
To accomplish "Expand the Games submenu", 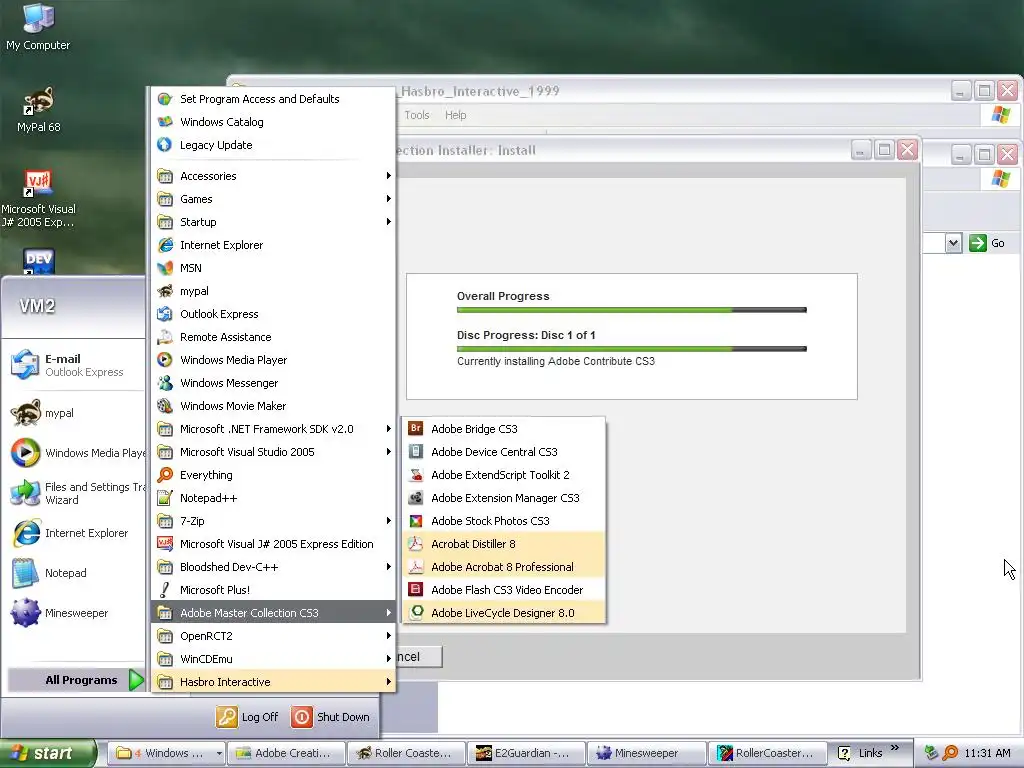I will [274, 199].
